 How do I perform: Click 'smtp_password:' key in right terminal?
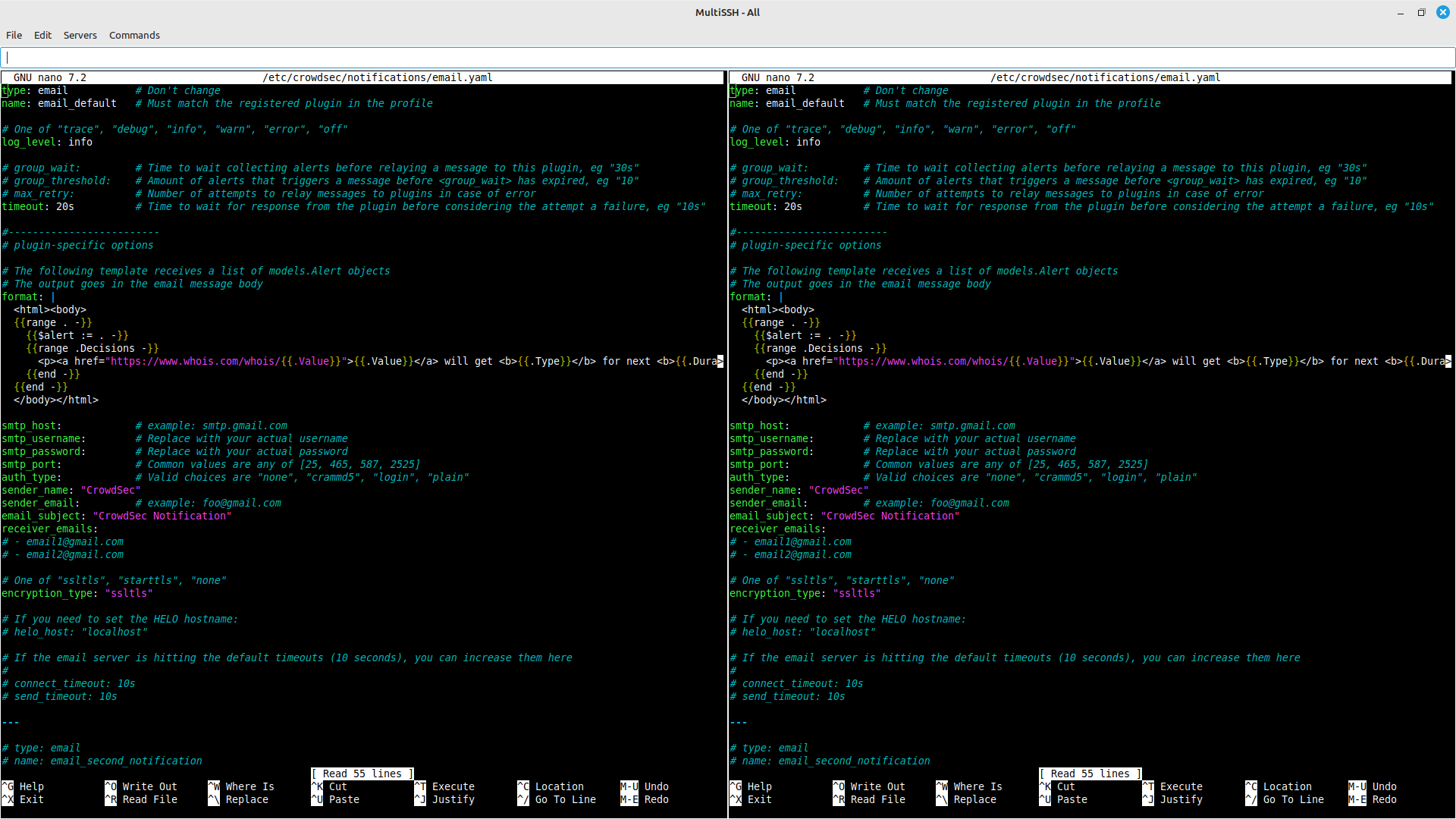(x=772, y=451)
